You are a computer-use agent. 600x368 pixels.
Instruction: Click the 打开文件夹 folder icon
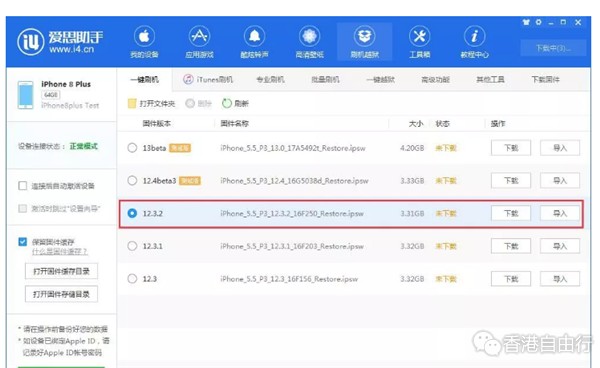coord(132,103)
